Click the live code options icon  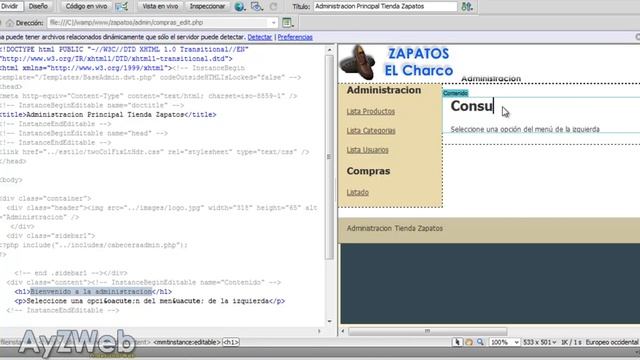tap(121, 6)
